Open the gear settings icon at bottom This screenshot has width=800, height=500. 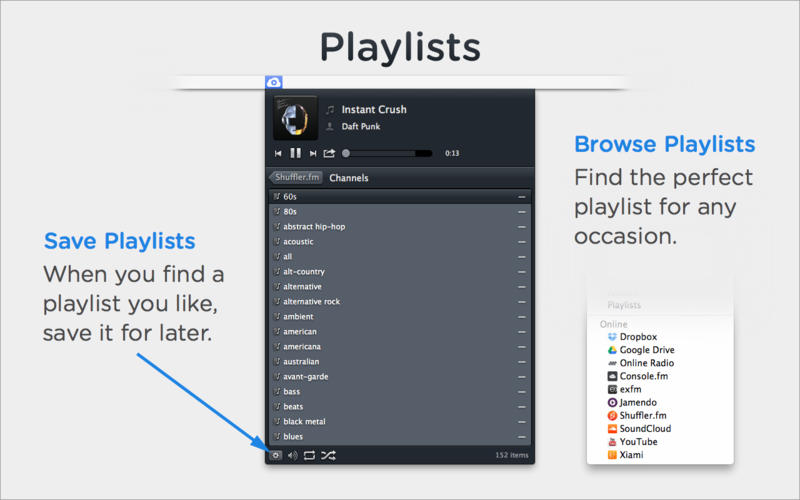(276, 455)
